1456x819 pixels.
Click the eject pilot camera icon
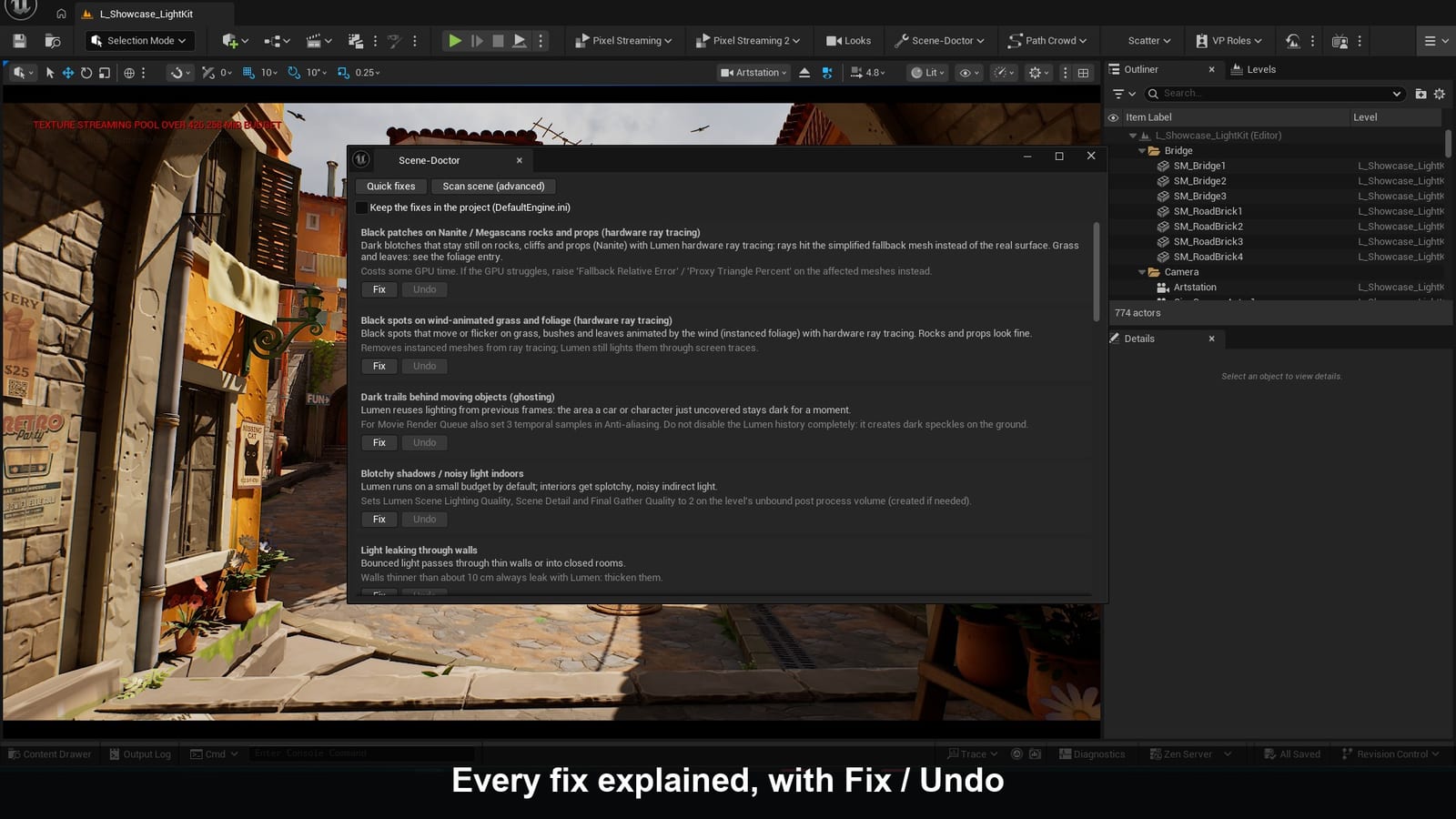[804, 73]
